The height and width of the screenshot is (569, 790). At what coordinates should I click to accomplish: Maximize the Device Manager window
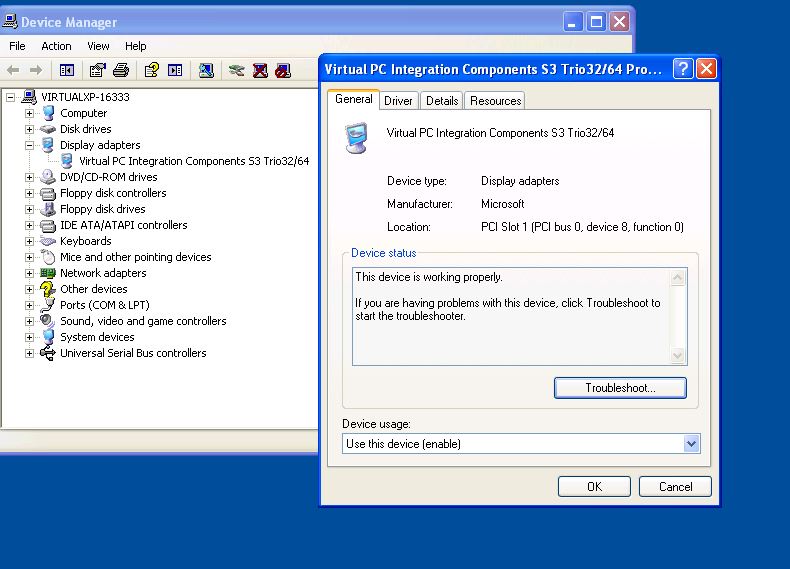pos(596,22)
